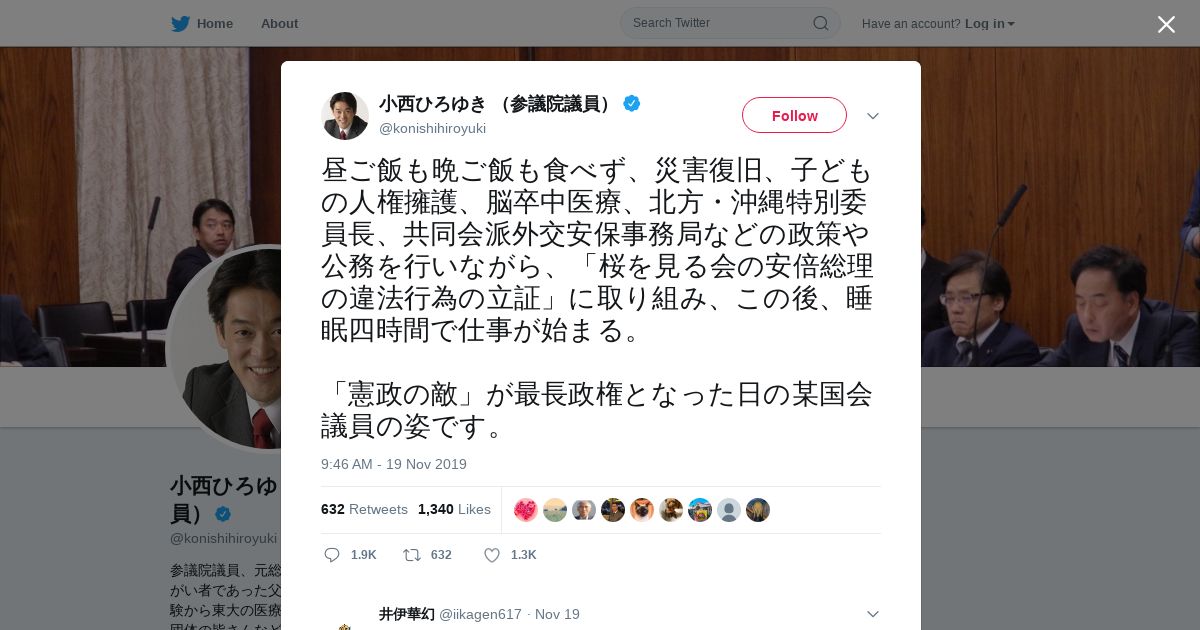Screen dimensions: 1200x630
Task: Click the gray default silhouette liker avatar
Action: pyautogui.click(x=729, y=510)
